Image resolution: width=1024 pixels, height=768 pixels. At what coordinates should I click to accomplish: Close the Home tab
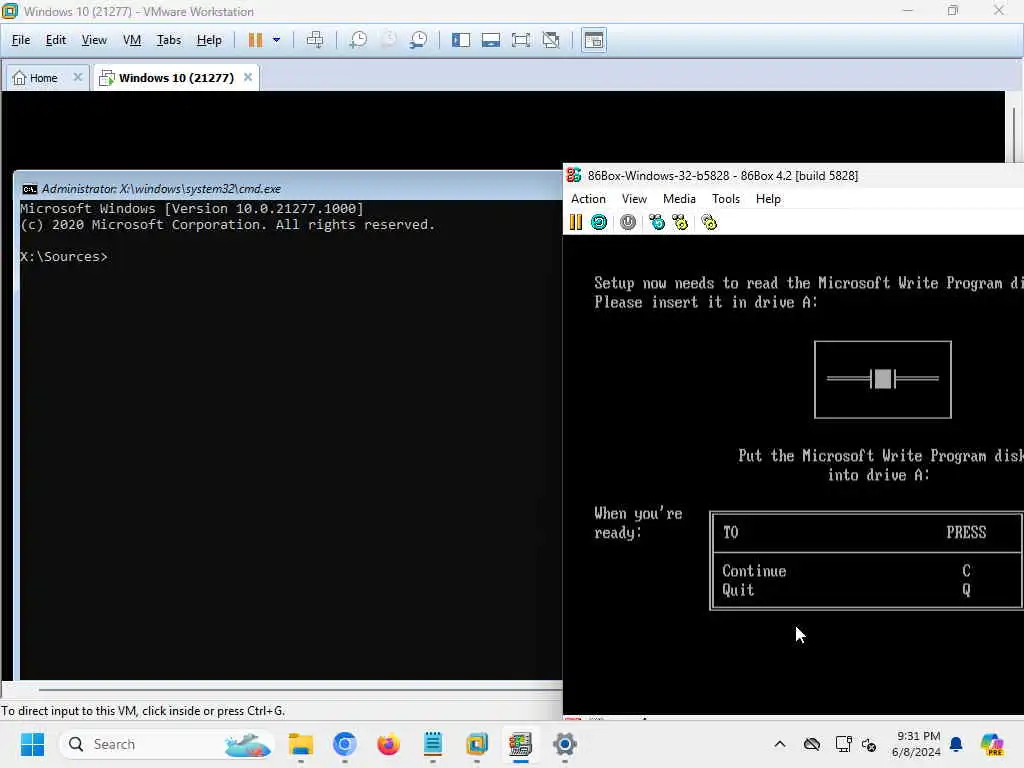tap(78, 77)
